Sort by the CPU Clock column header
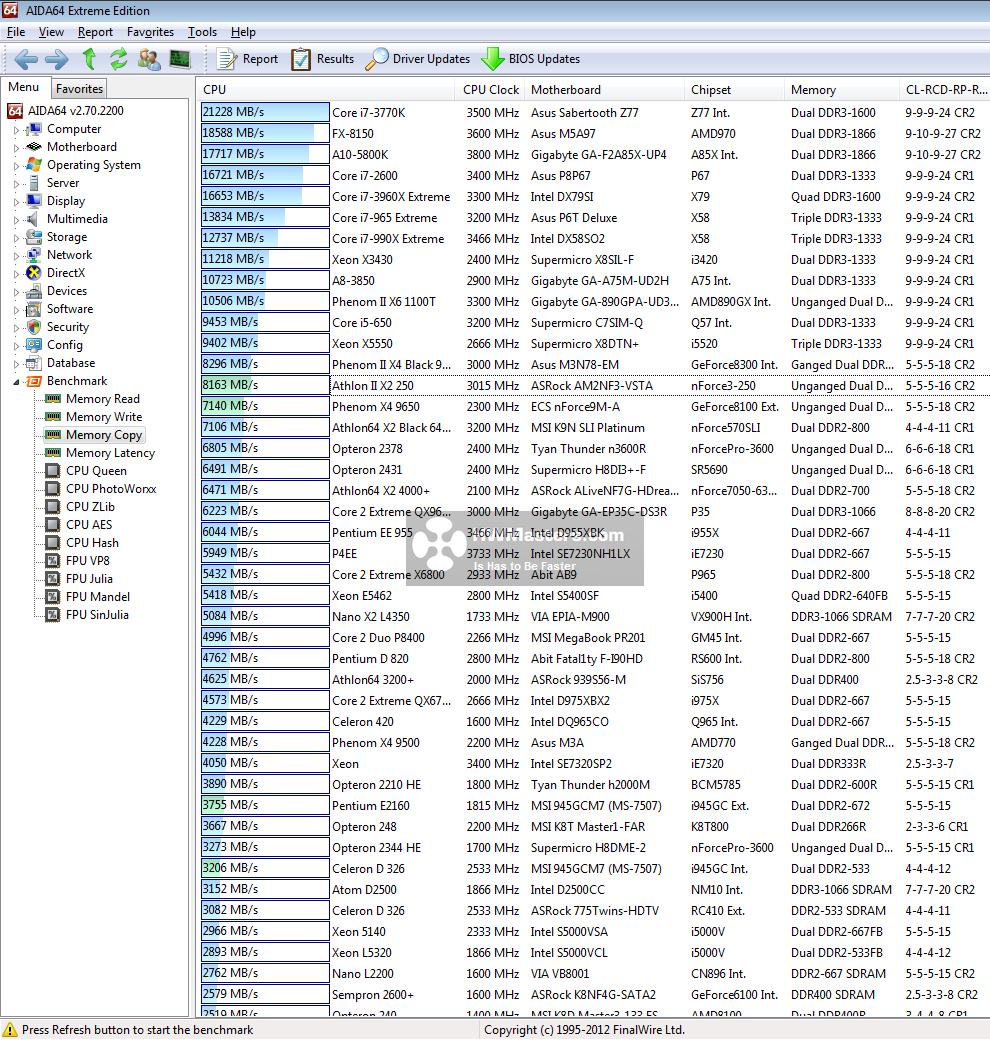 click(x=490, y=90)
